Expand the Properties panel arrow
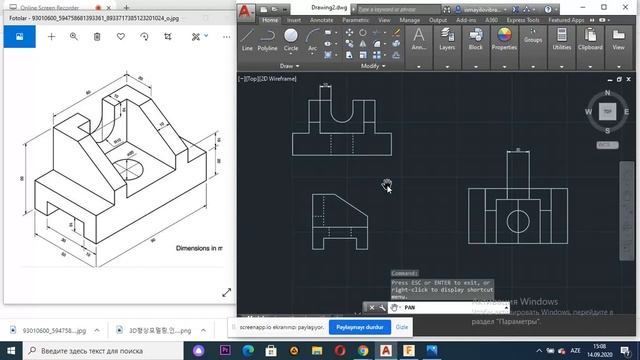640x360 pixels. (x=504, y=67)
